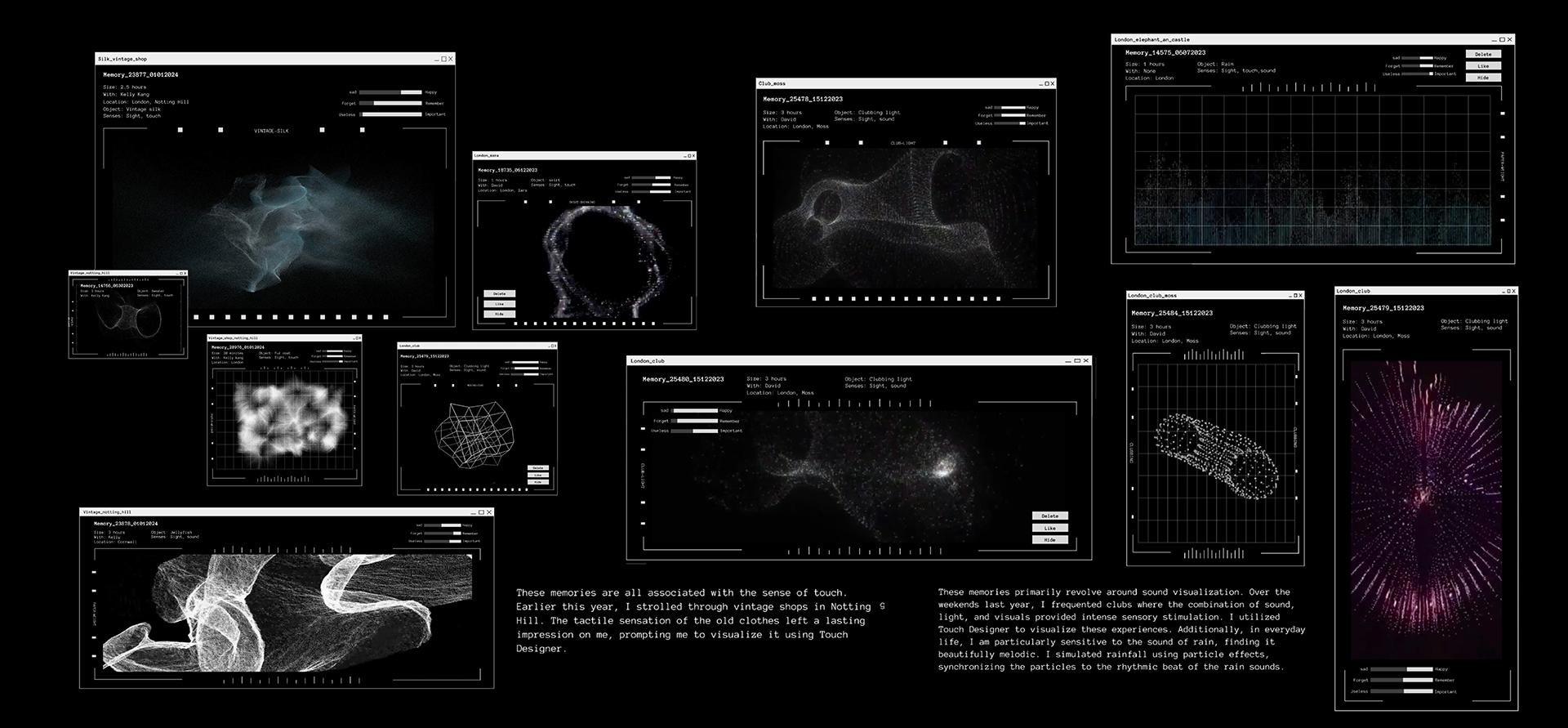Close the wireframe mesh London_club window

click(555, 346)
